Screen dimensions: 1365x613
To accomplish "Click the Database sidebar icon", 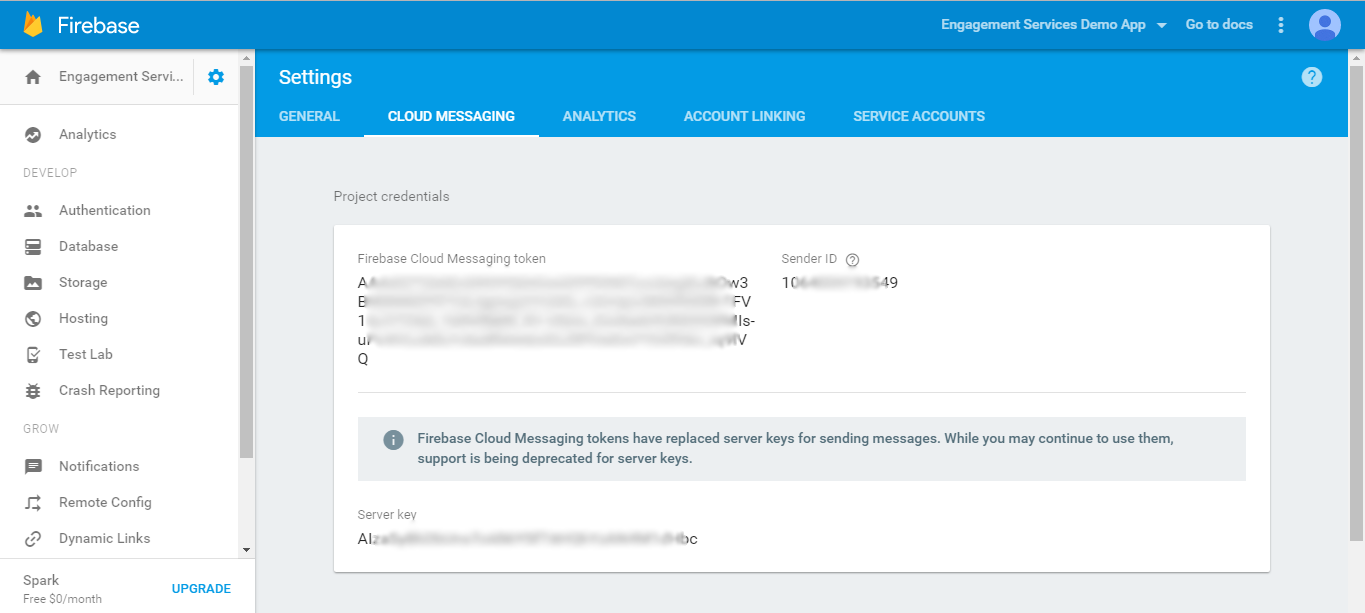I will (33, 247).
